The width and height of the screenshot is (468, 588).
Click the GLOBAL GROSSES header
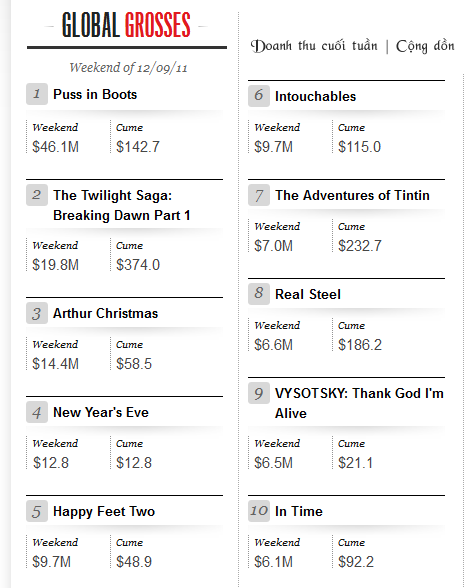click(126, 25)
